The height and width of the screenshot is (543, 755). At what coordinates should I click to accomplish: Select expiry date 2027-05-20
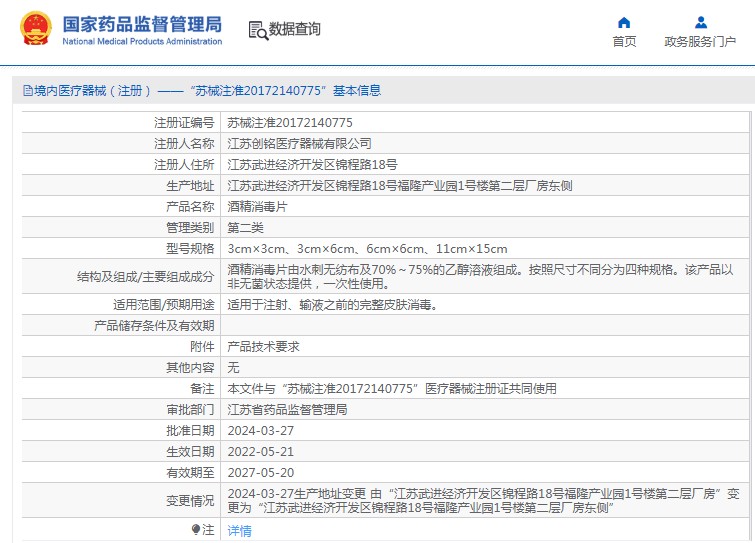click(x=260, y=473)
